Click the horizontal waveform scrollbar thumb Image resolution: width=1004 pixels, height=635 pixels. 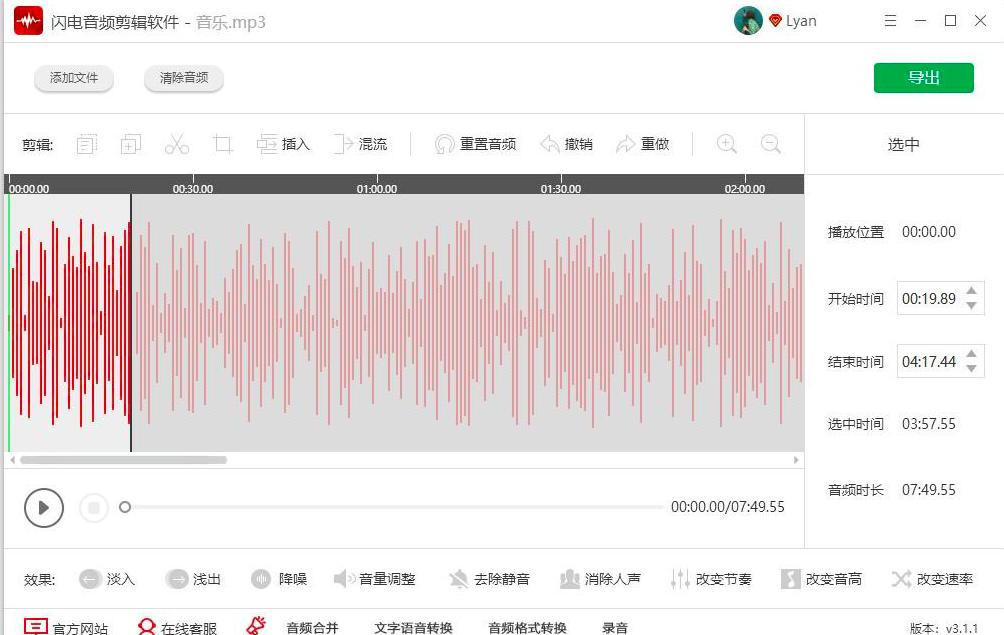coord(124,460)
